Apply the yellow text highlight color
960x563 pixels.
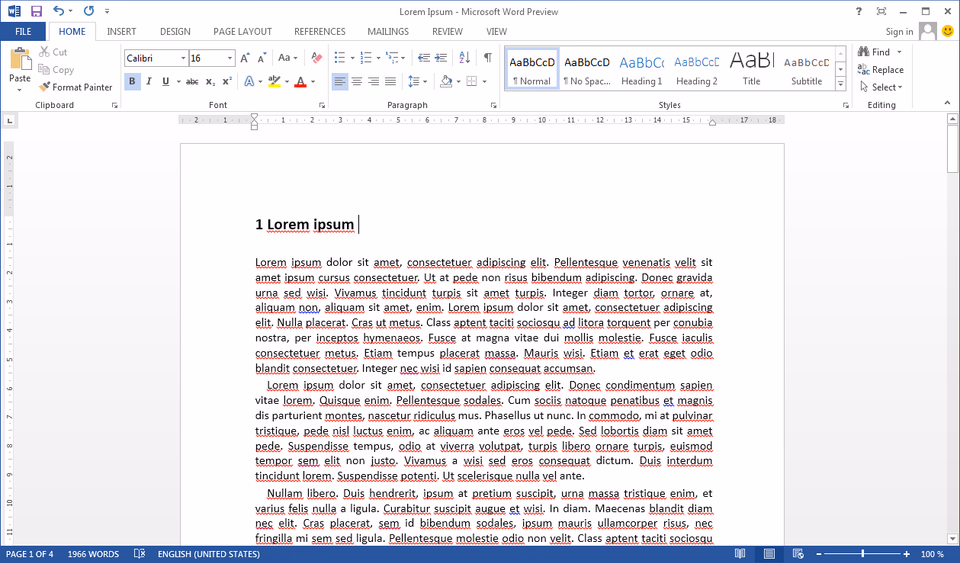pos(274,81)
